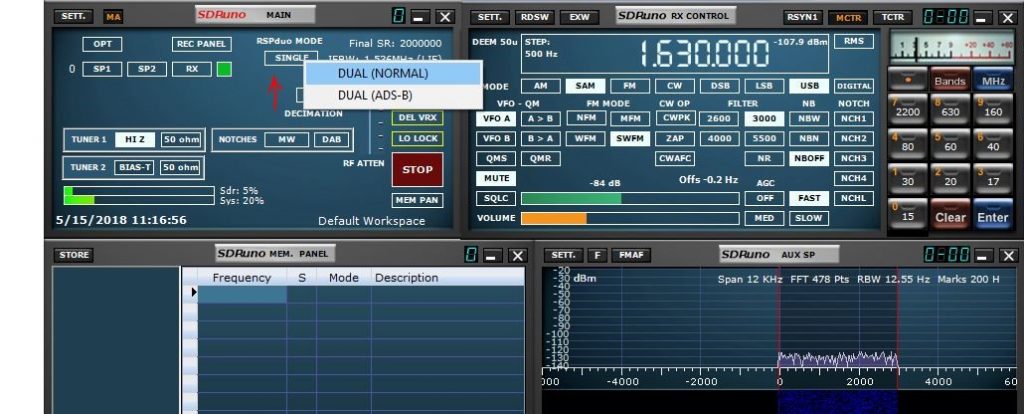This screenshot has width=1024, height=414.
Task: Toggle FMAF in the AUX SP window
Action: pyautogui.click(x=630, y=255)
